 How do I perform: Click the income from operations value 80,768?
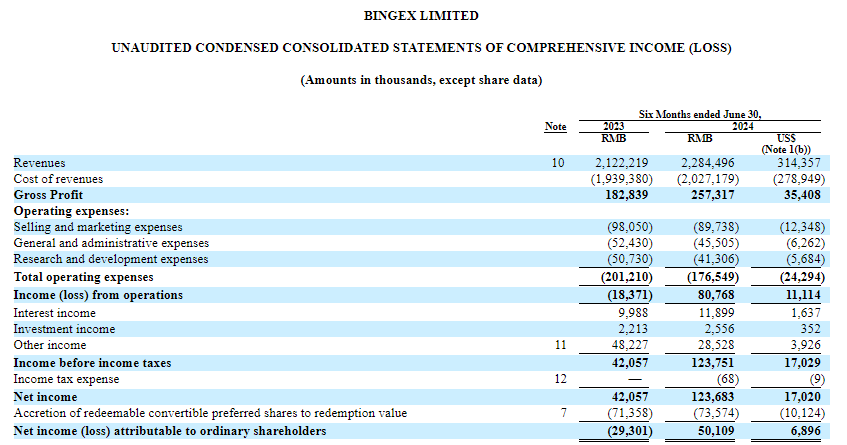pyautogui.click(x=716, y=295)
